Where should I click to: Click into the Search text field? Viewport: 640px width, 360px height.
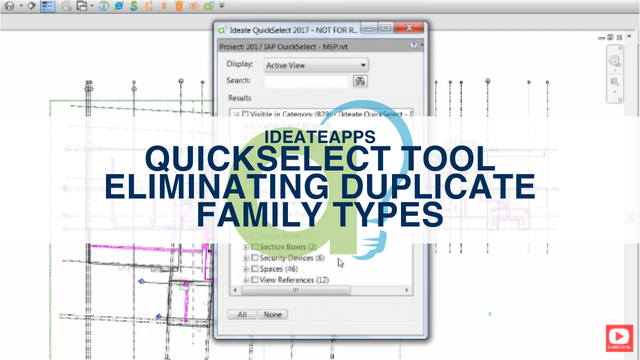coord(306,81)
